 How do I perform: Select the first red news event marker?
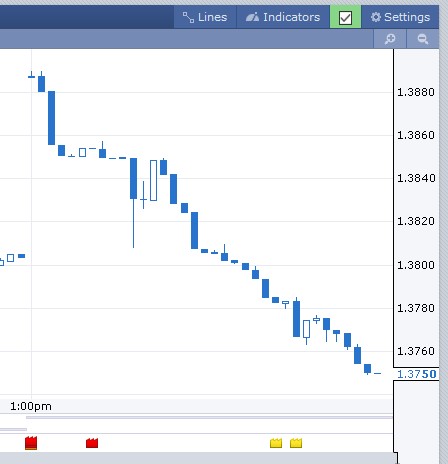tap(31, 443)
